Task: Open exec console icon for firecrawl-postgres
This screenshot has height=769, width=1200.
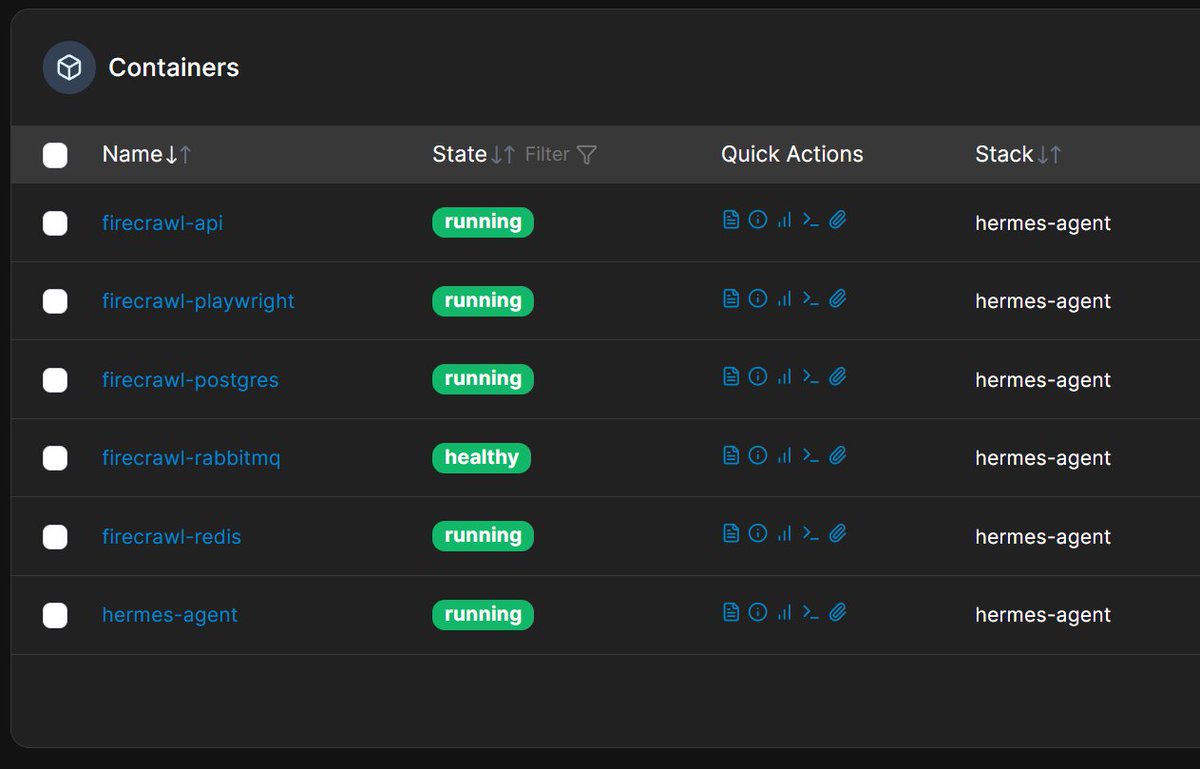Action: [x=811, y=377]
